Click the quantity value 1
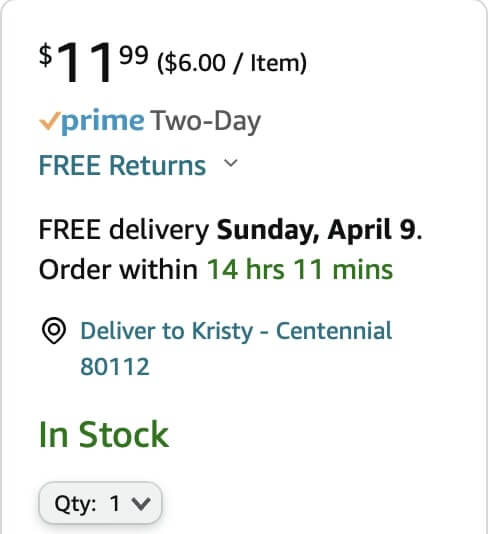This screenshot has height=534, width=496. 115,504
